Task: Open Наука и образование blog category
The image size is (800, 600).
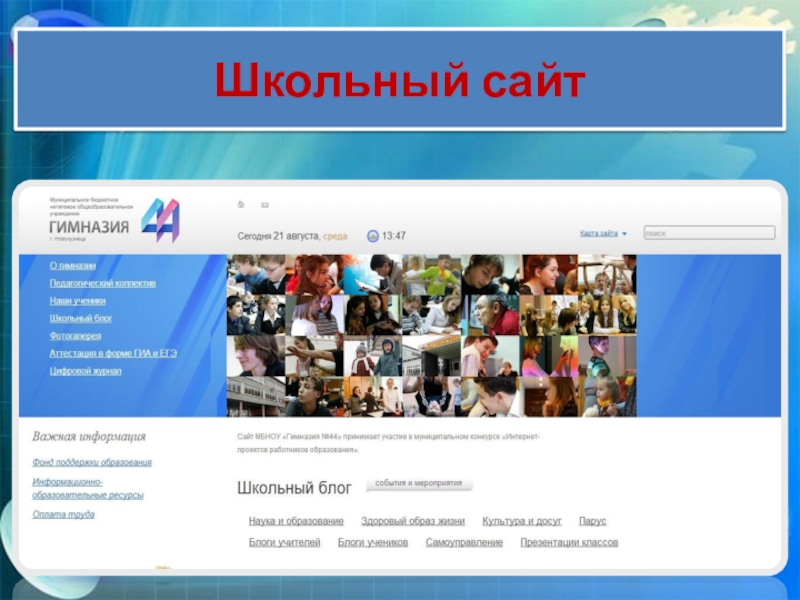Action: tap(296, 521)
